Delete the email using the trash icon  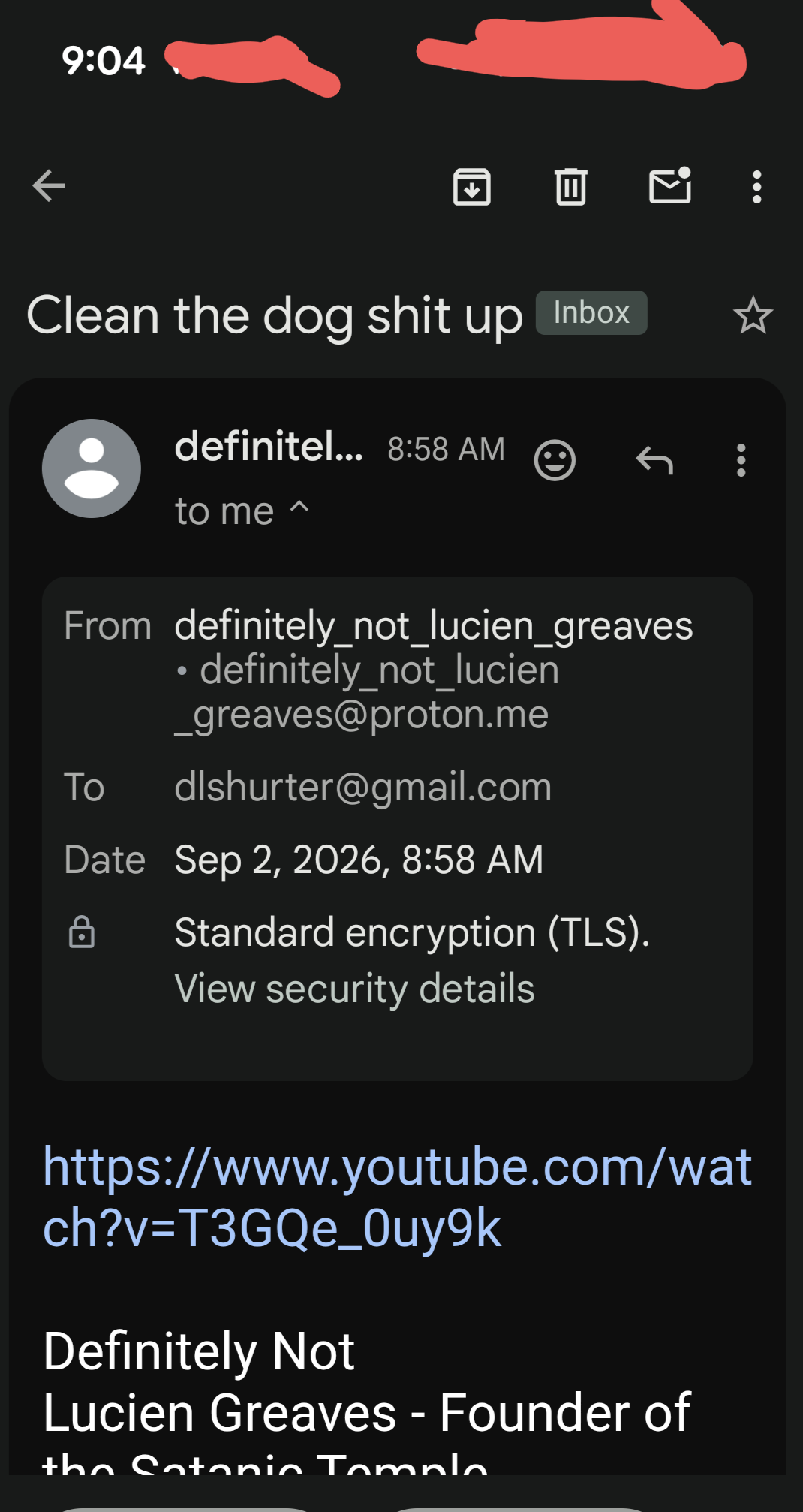570,186
